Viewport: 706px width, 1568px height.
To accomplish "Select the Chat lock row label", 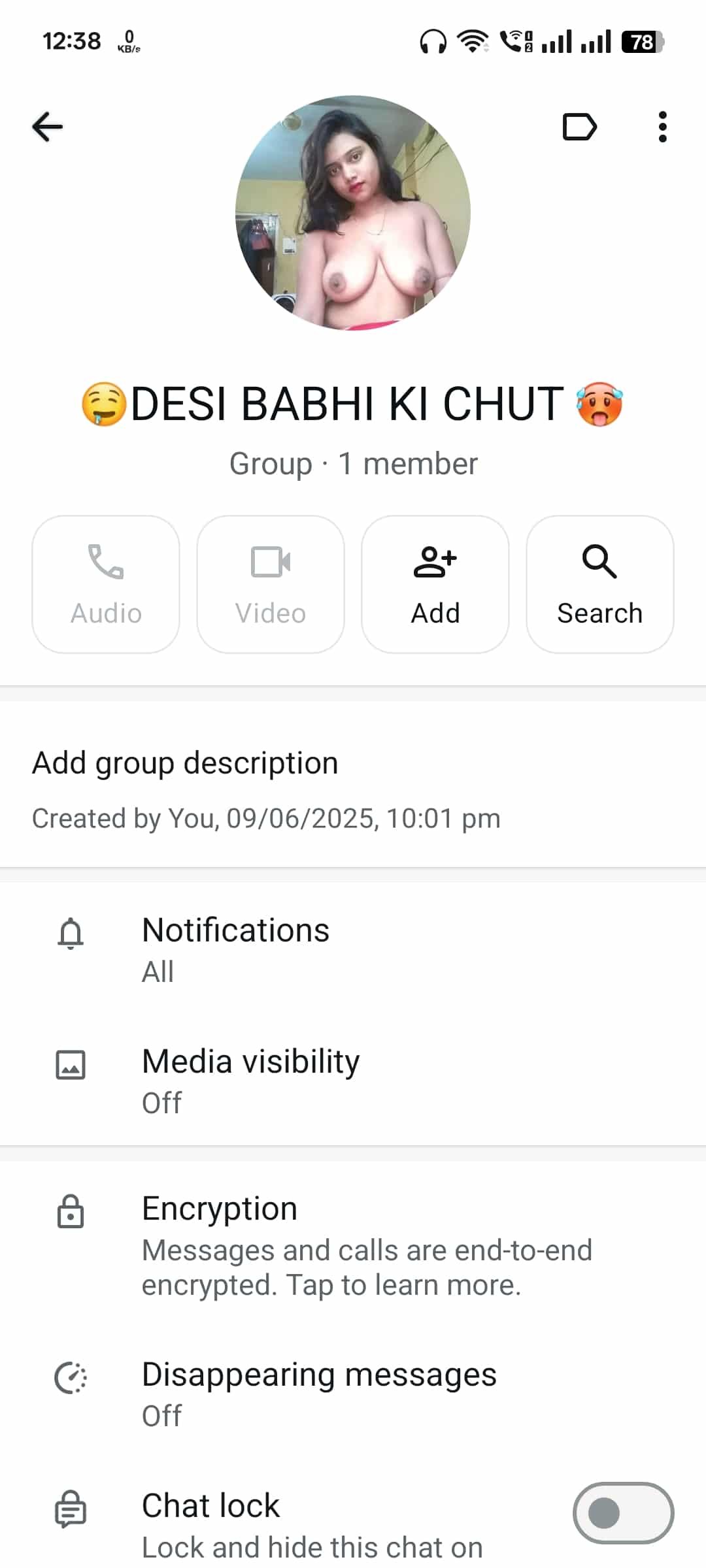I will pos(210,1506).
